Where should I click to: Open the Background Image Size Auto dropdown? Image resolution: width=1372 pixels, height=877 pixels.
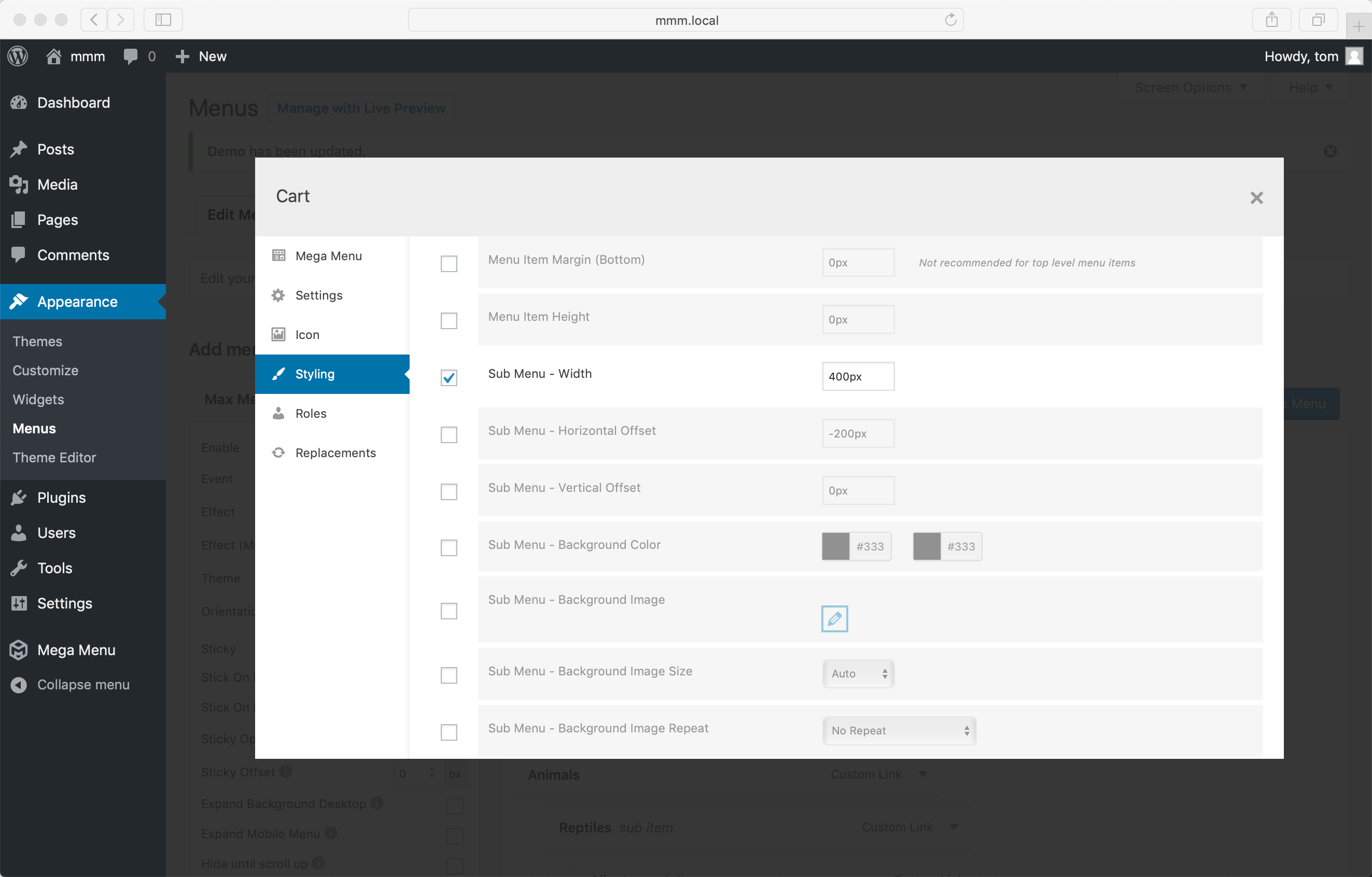click(x=858, y=674)
